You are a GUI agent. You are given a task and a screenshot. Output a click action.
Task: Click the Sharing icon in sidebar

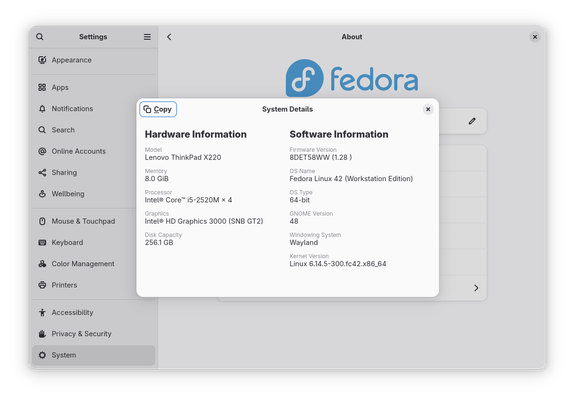[x=42, y=173]
